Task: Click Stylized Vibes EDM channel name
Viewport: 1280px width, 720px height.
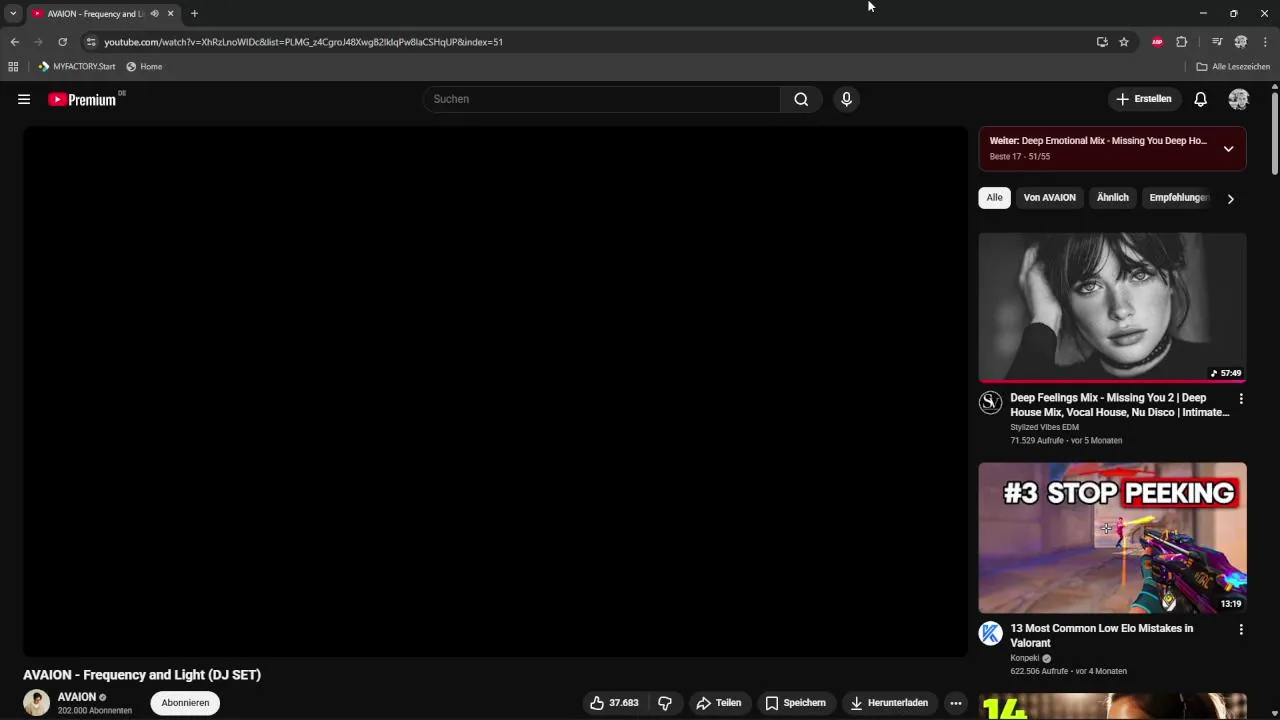Action: pyautogui.click(x=1044, y=427)
